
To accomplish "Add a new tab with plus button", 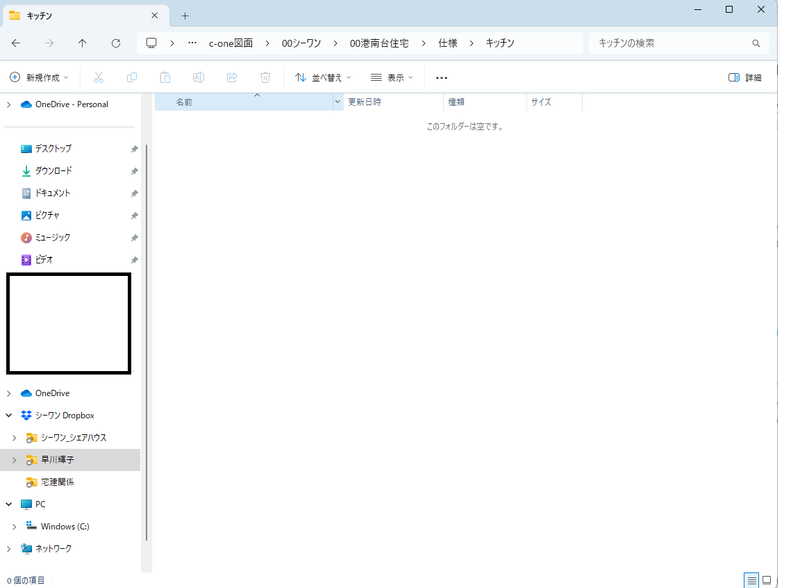I will point(185,16).
